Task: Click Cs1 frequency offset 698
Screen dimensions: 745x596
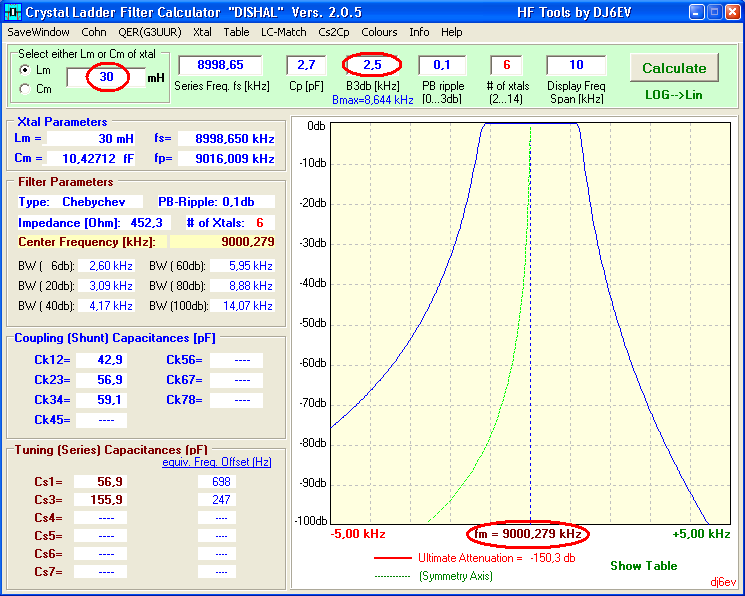Action: point(217,481)
